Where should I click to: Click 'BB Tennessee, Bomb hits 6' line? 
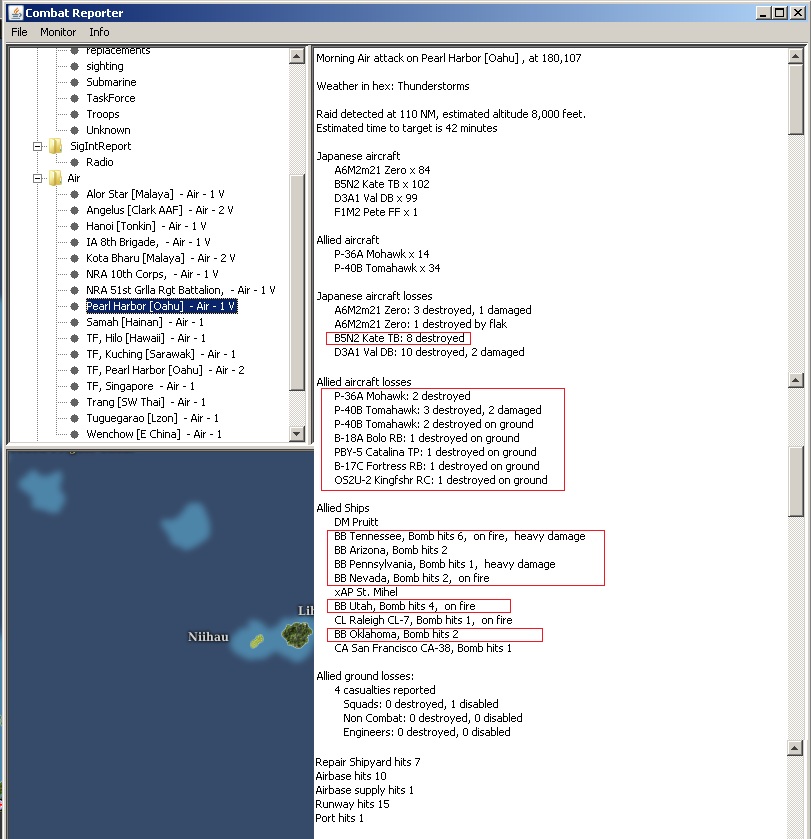coord(460,536)
